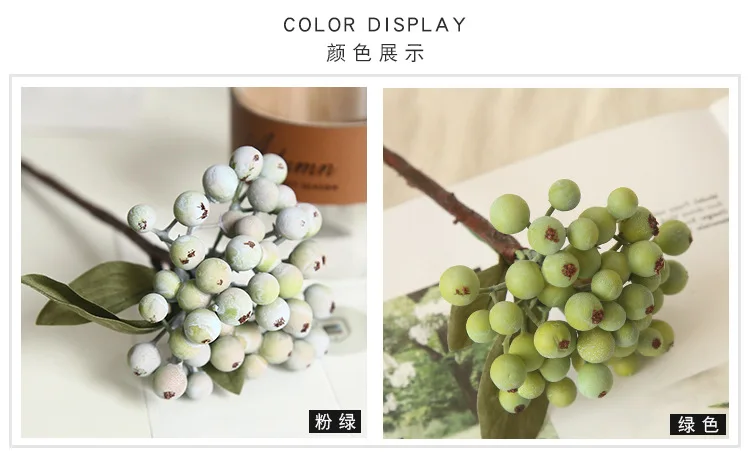This screenshot has width=750, height=458.
Task: Select the 粉绿 color label
Action: click(335, 422)
